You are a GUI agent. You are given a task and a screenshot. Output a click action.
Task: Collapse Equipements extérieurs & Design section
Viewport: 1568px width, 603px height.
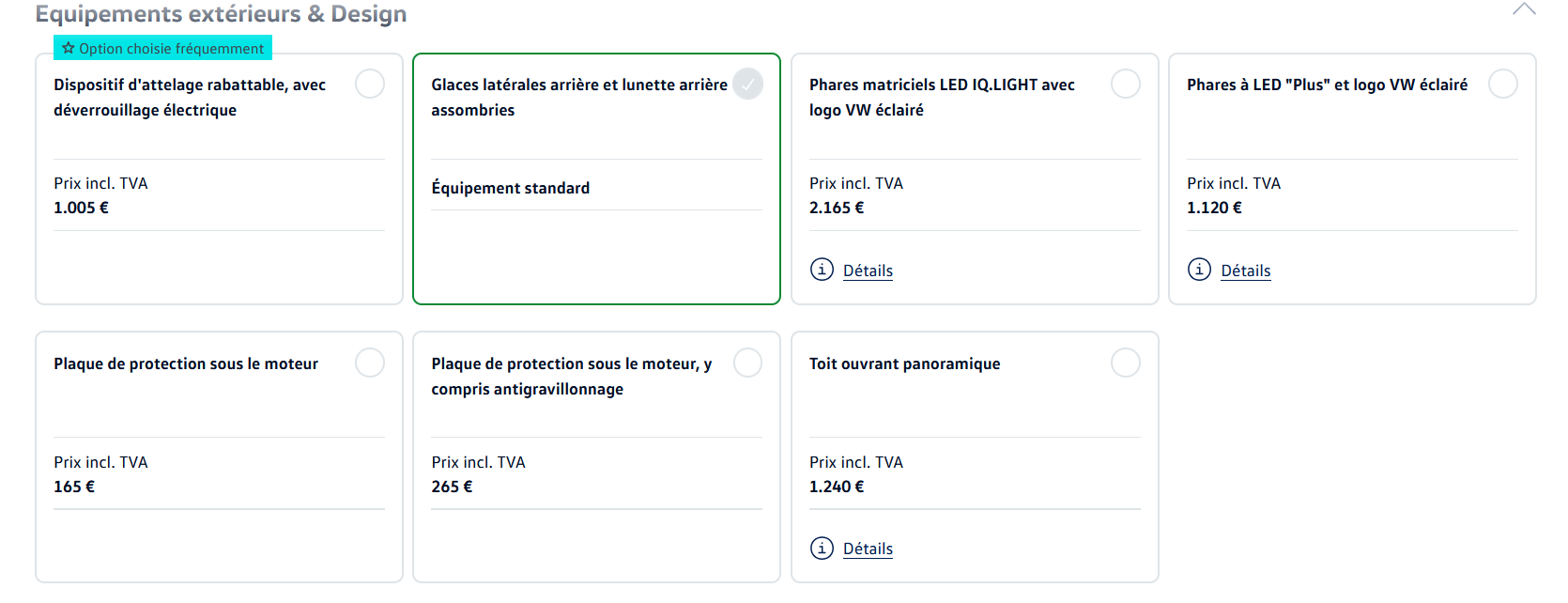point(1524,10)
